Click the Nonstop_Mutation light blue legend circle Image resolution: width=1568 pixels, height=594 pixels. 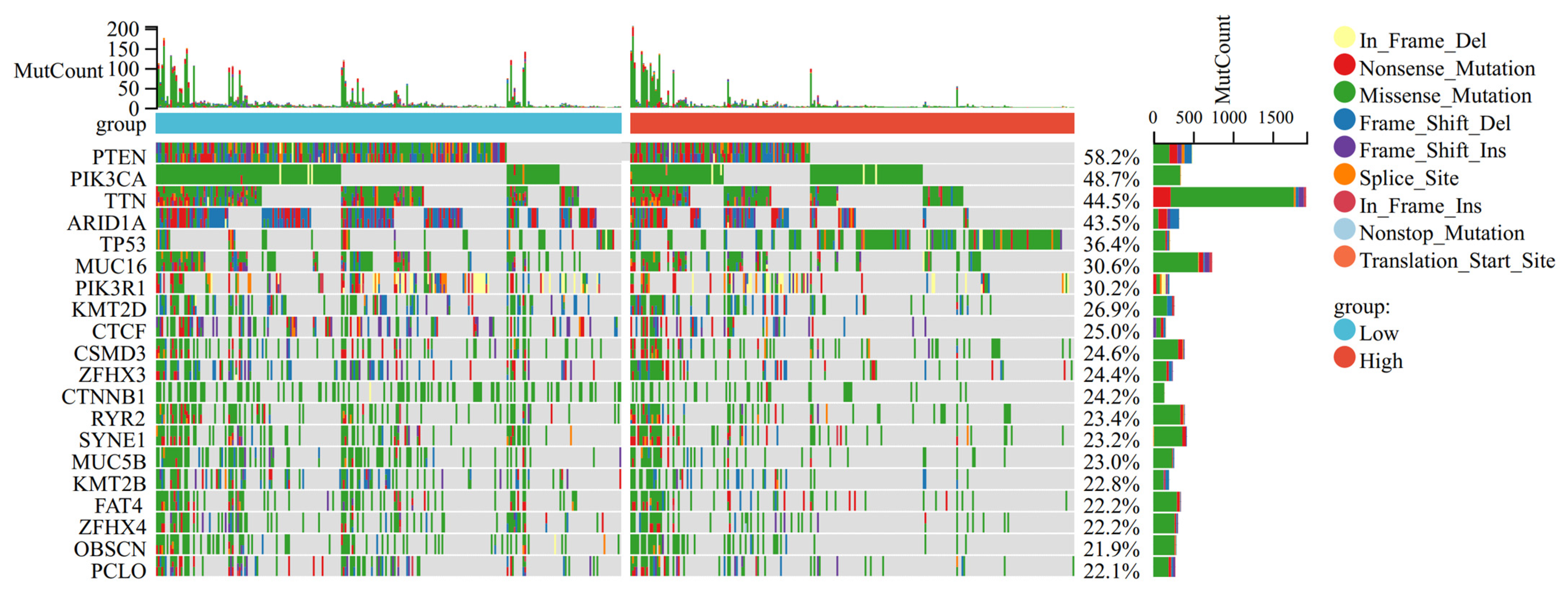[1344, 230]
